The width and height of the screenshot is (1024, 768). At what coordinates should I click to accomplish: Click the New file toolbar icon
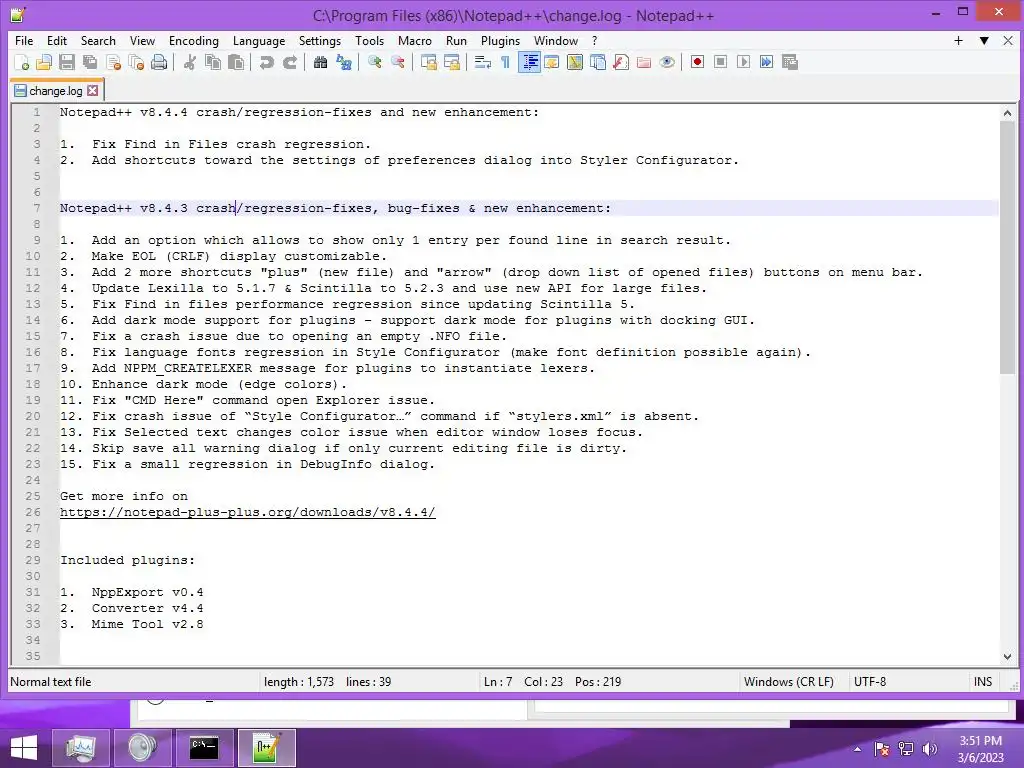click(22, 62)
